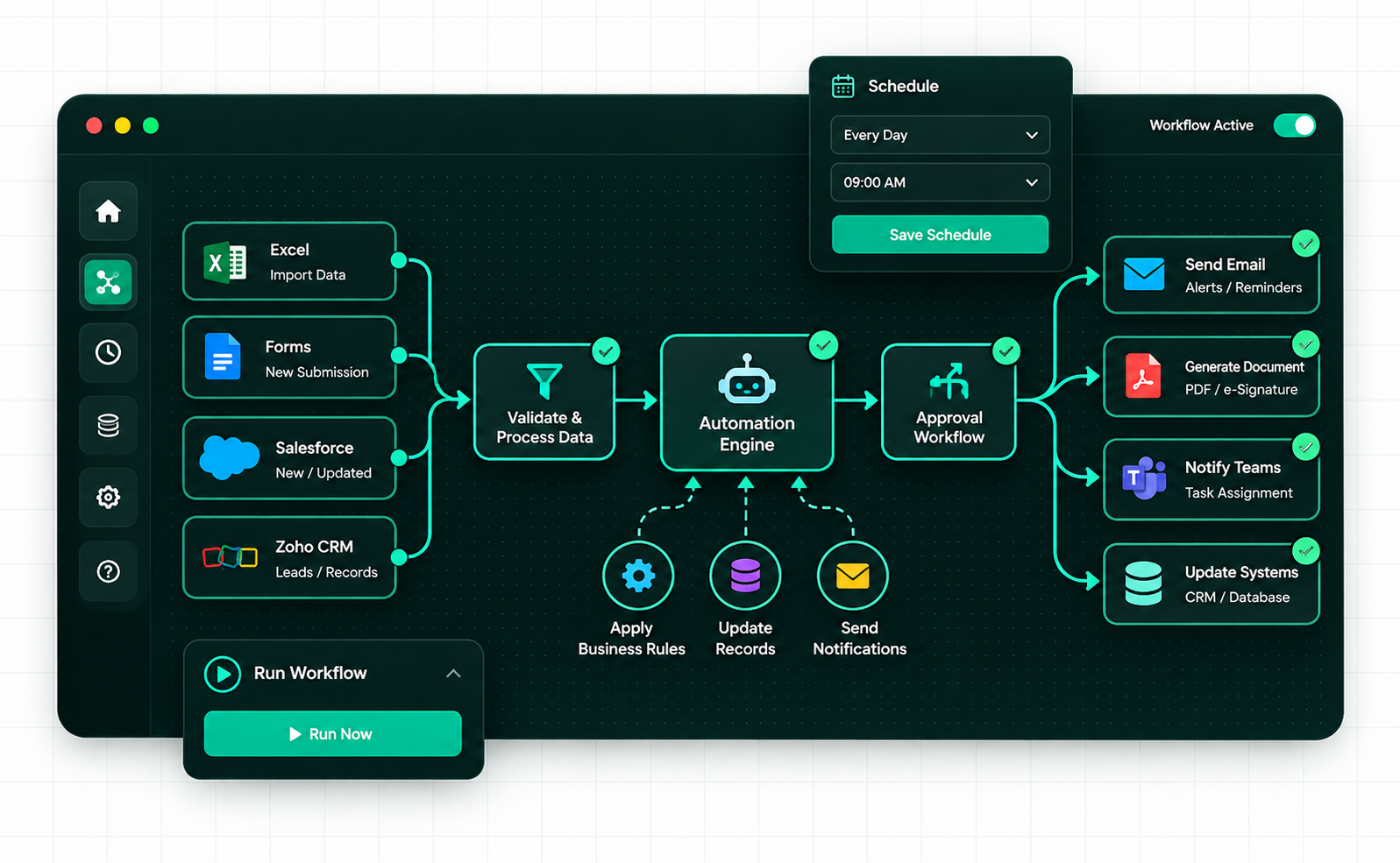This screenshot has height=863, width=1400.
Task: Click the 'Import Data' text
Action: (x=308, y=275)
